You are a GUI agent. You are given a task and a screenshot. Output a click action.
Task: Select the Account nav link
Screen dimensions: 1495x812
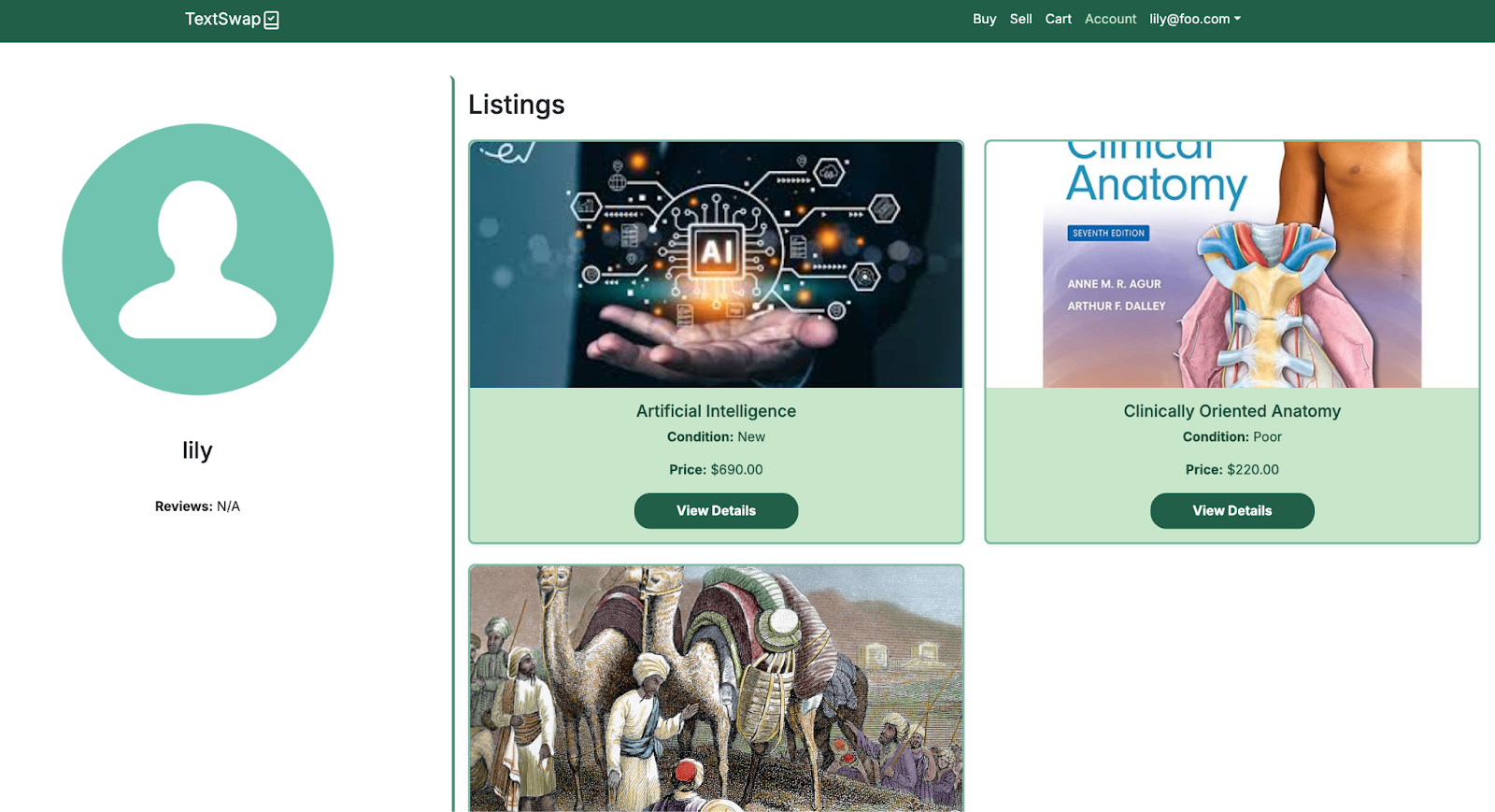[x=1110, y=19]
